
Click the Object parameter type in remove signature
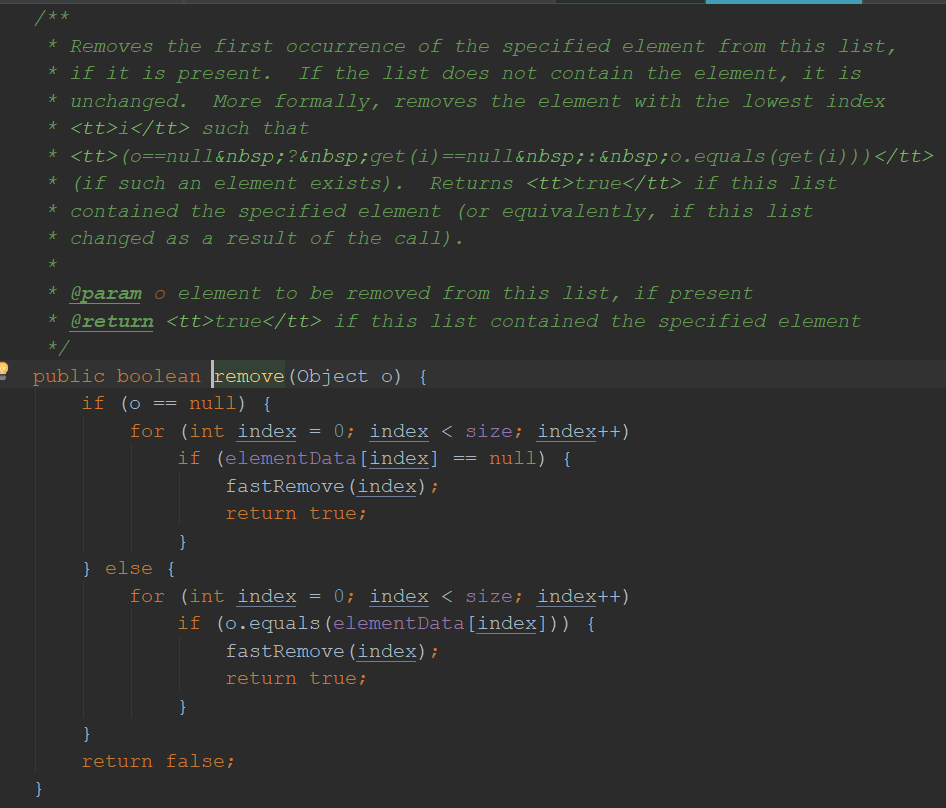(x=332, y=377)
